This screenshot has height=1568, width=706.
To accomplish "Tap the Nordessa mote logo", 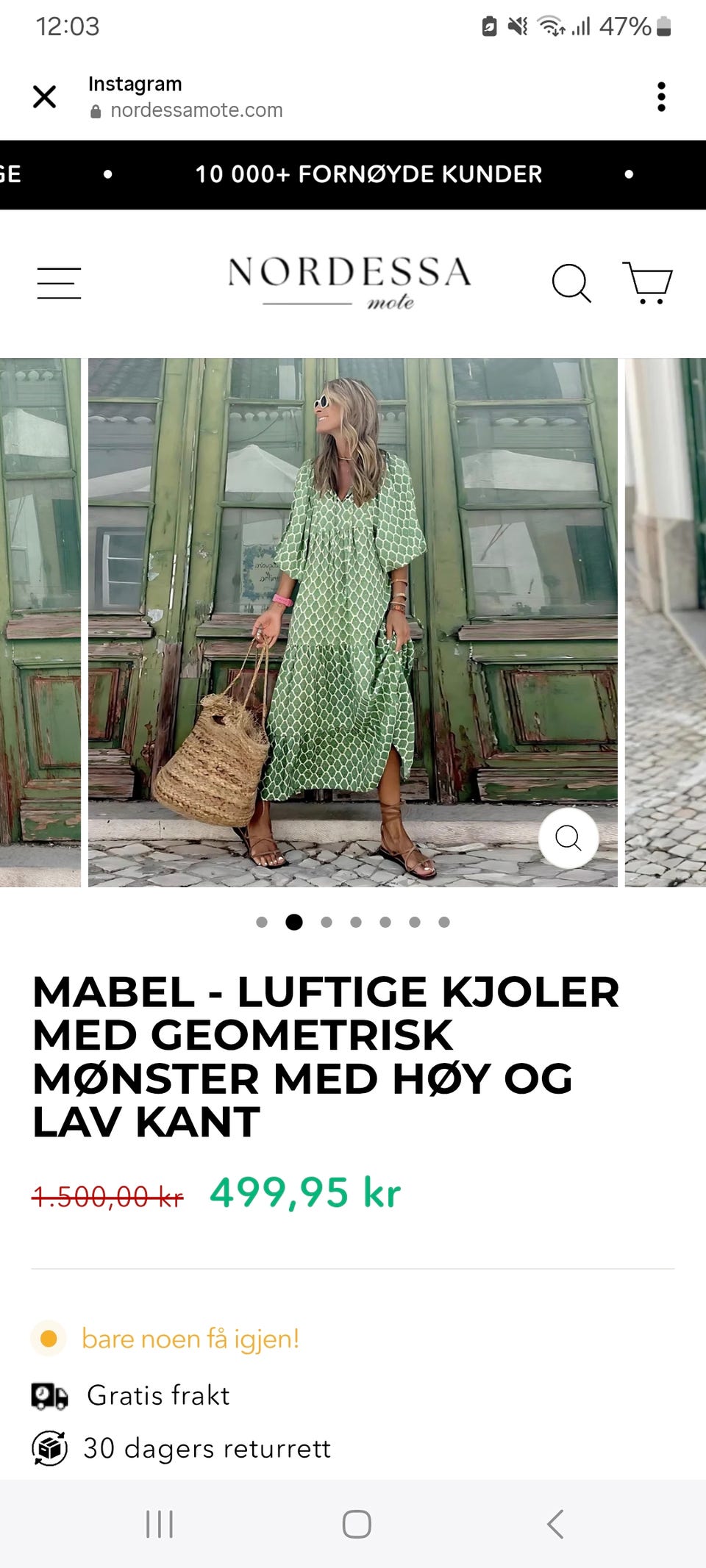I will pyautogui.click(x=349, y=282).
